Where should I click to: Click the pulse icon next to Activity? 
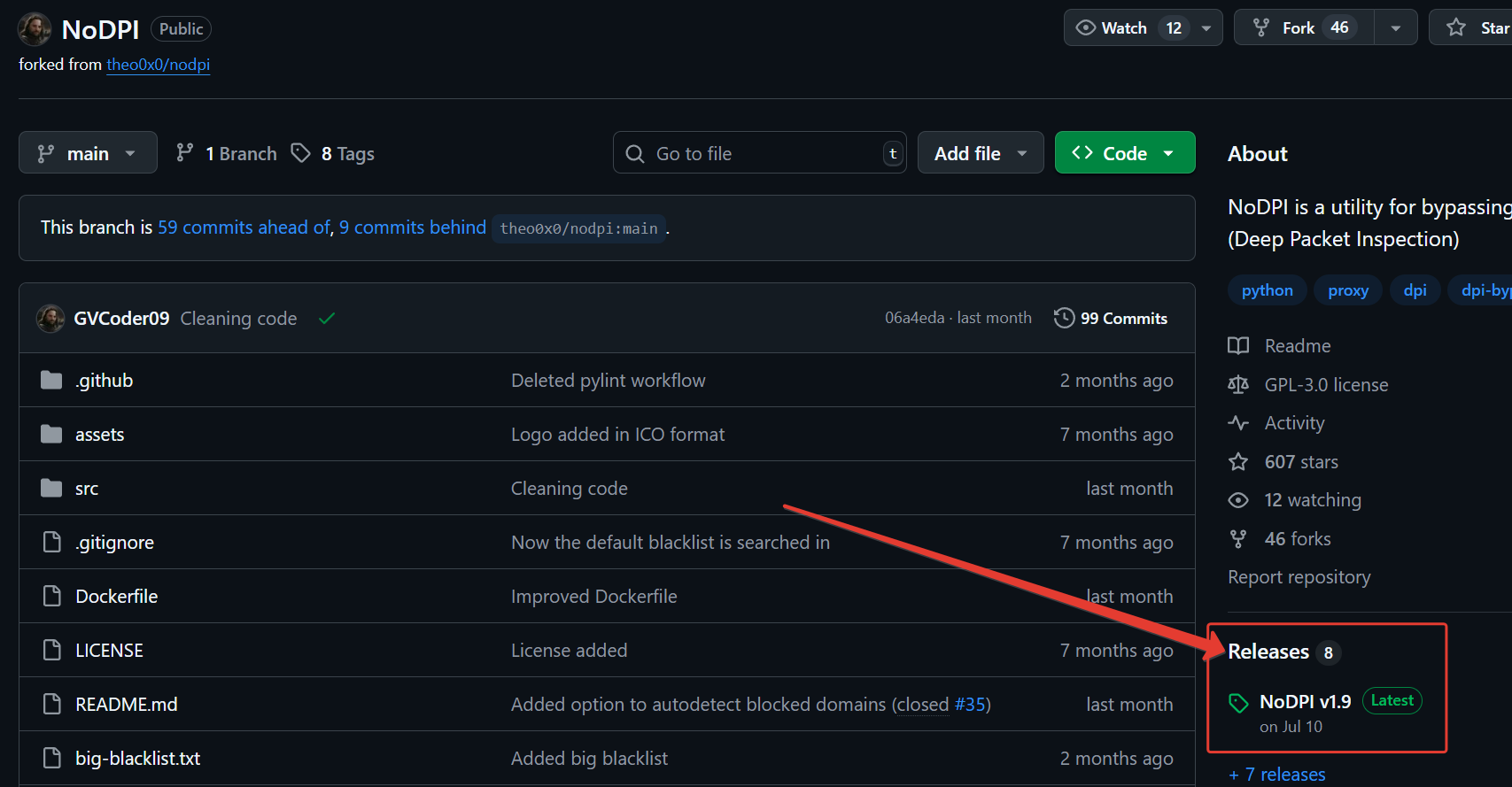(x=1238, y=423)
